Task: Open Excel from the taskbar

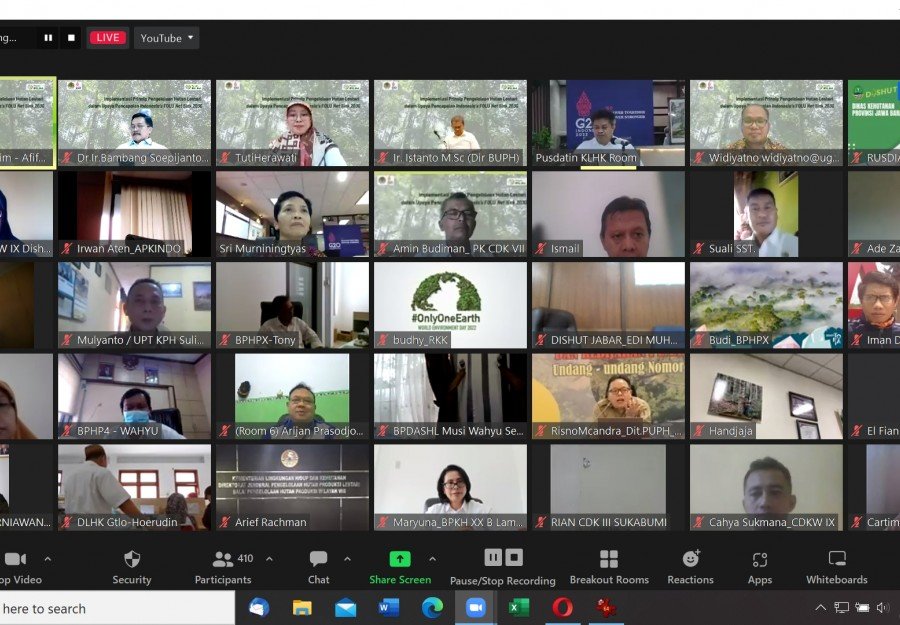Action: coord(519,608)
